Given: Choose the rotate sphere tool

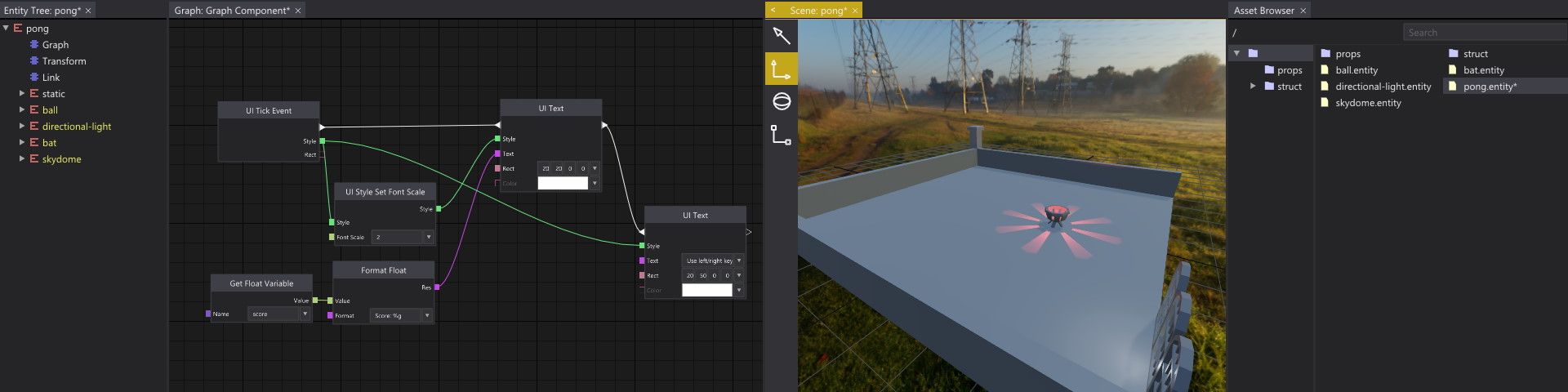Looking at the screenshot, I should [781, 101].
